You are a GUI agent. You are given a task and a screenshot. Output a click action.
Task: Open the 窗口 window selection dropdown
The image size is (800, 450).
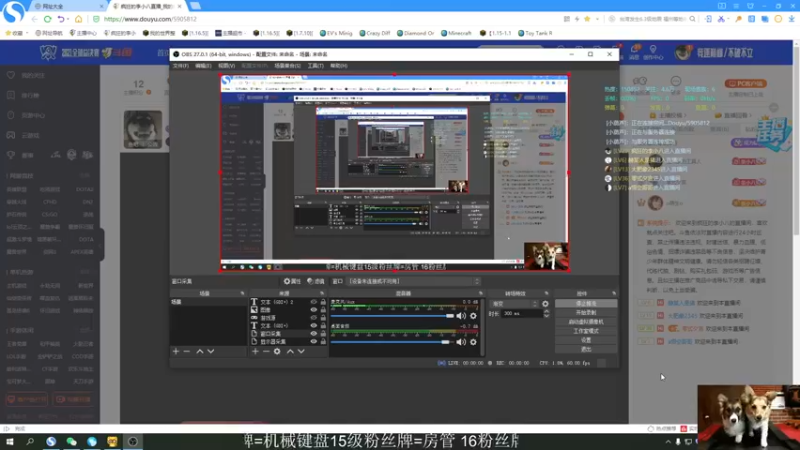click(x=414, y=281)
